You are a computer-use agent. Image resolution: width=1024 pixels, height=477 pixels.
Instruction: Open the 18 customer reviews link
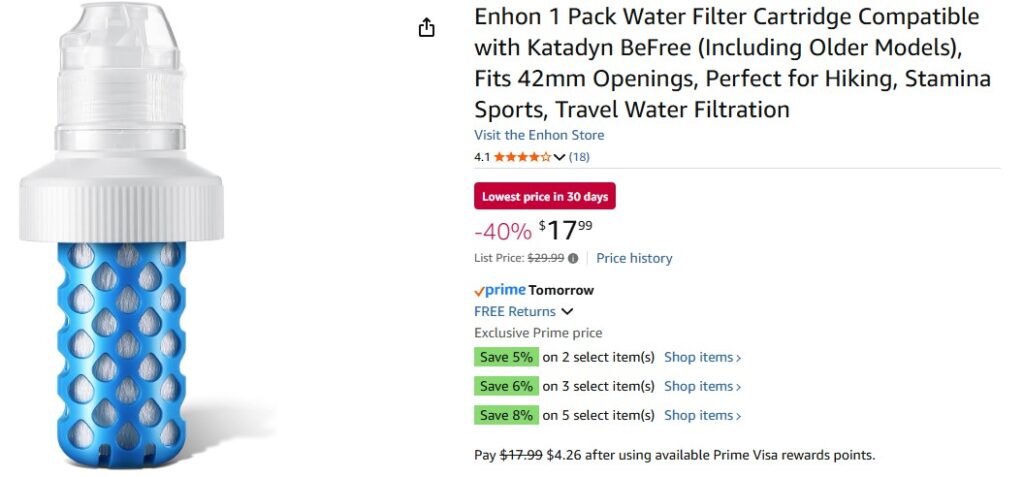click(579, 157)
